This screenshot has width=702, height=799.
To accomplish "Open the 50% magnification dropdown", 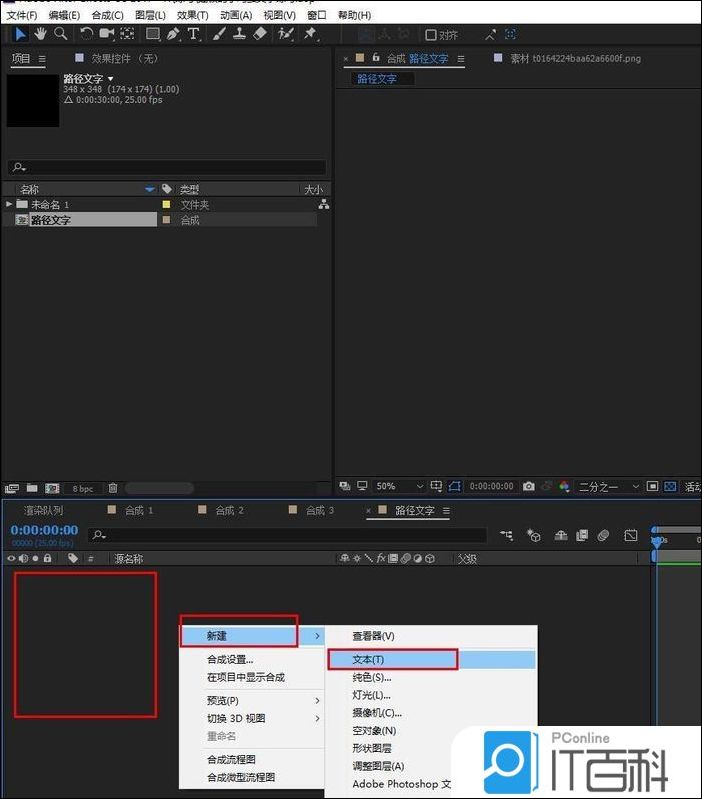I will tap(400, 487).
